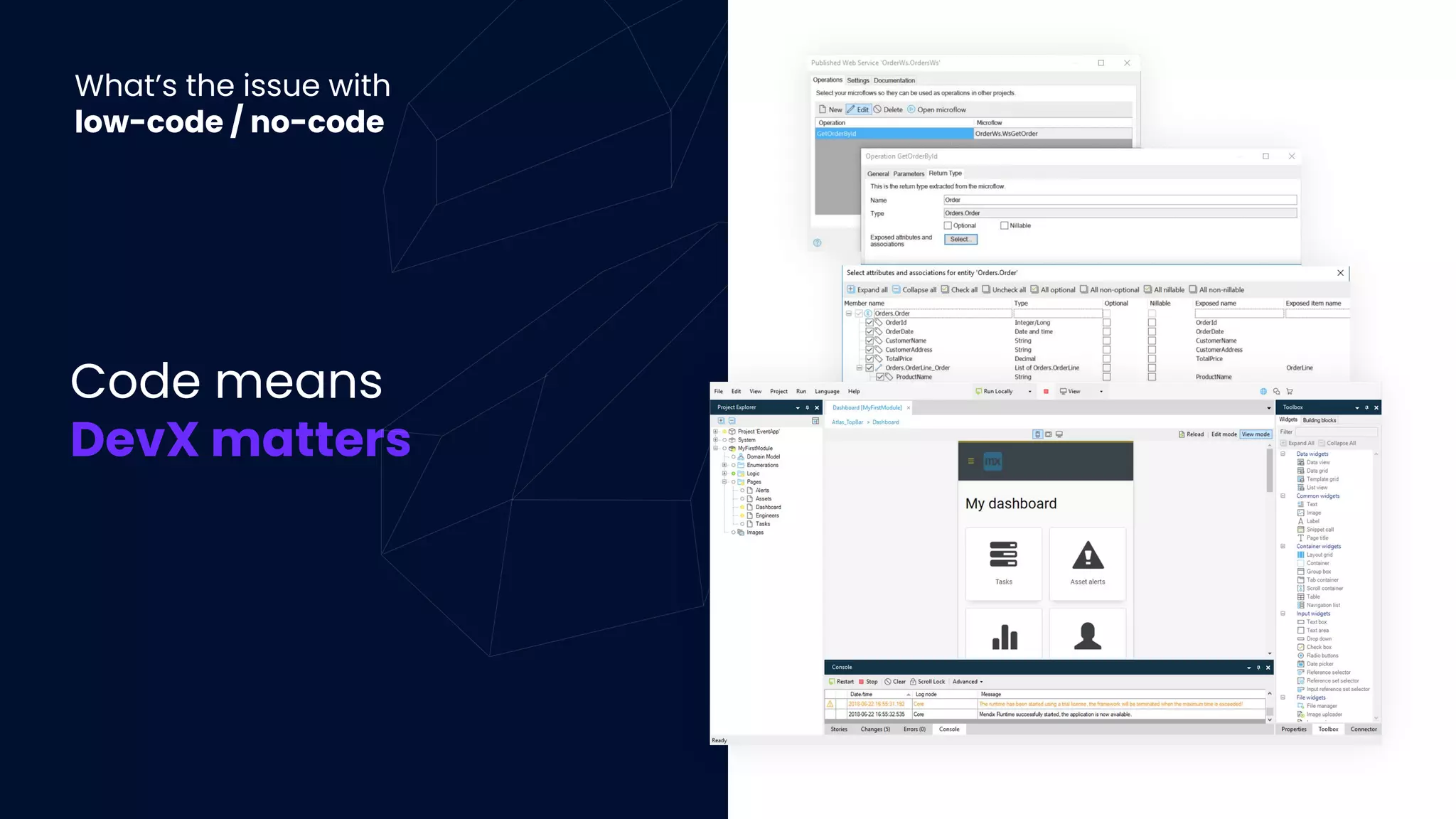
Task: Click the globe icon in the toolbar
Action: [1263, 392]
